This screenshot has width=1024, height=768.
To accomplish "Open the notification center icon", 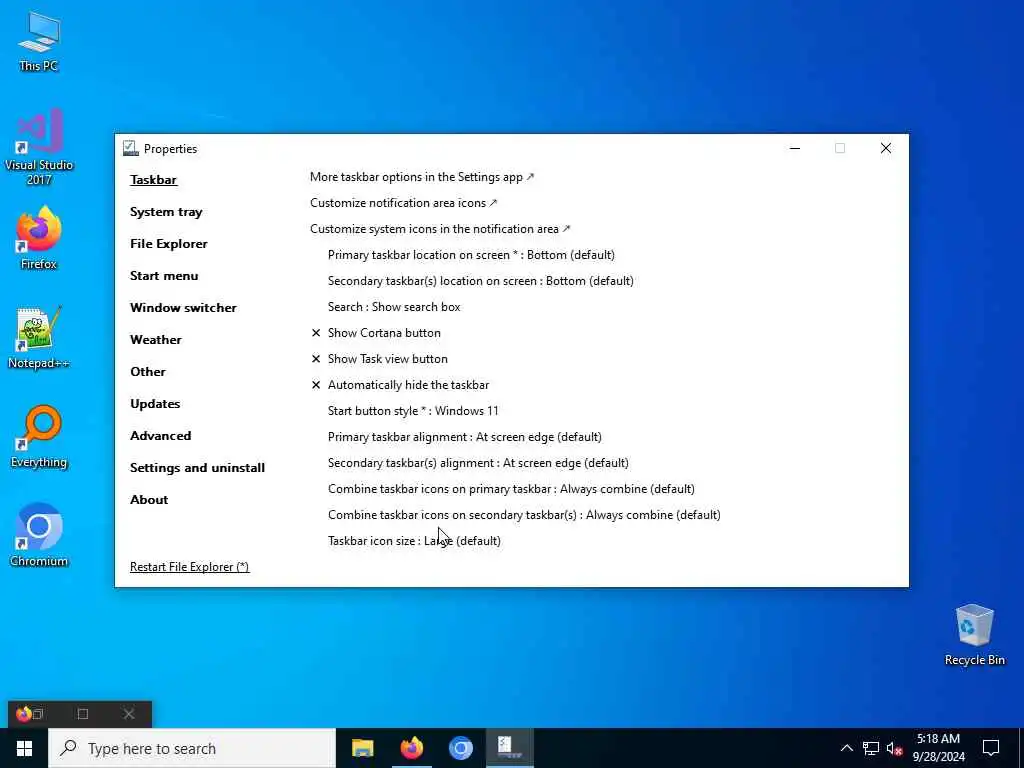I will coord(991,748).
